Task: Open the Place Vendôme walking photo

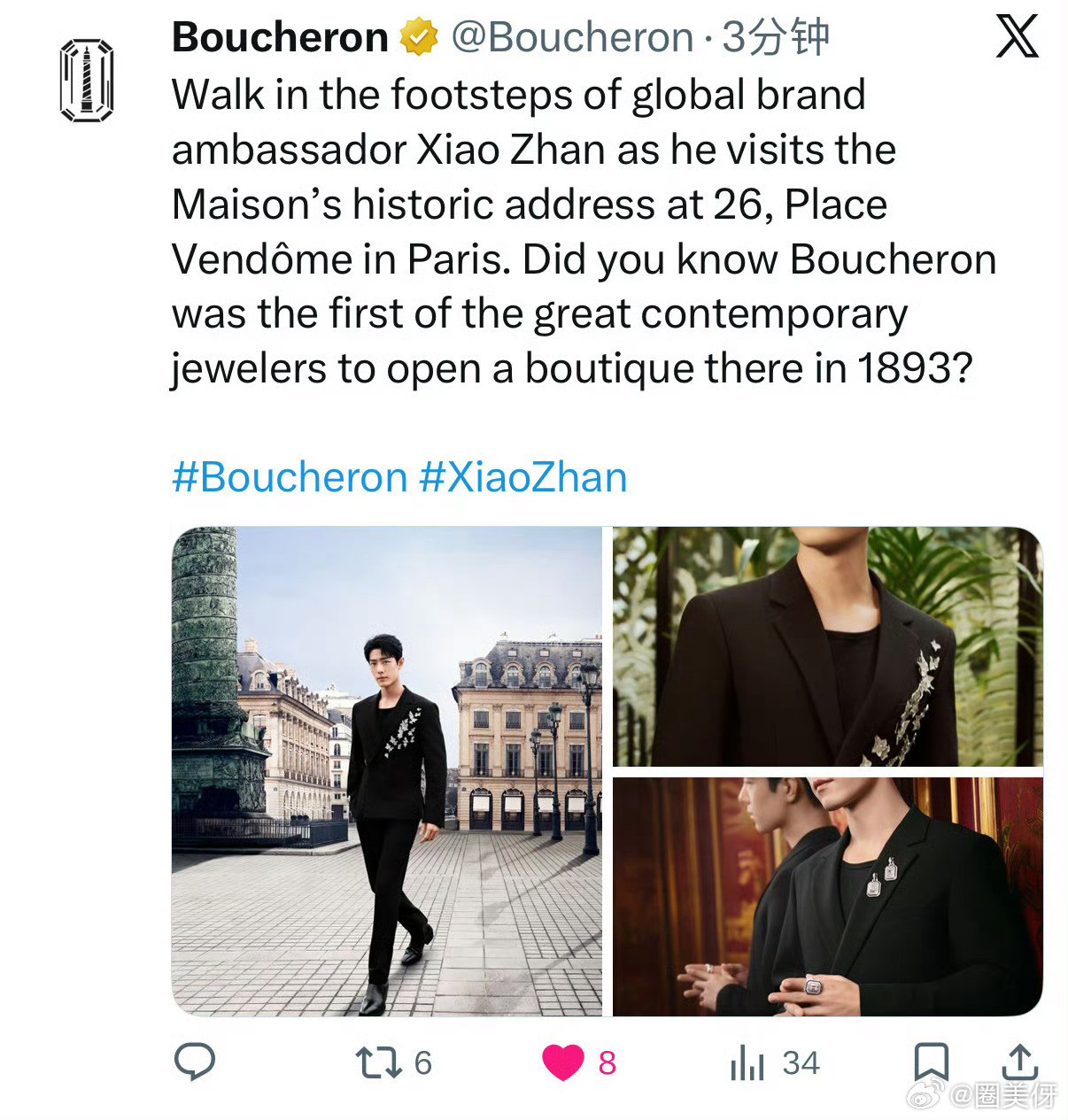Action: pos(386,770)
